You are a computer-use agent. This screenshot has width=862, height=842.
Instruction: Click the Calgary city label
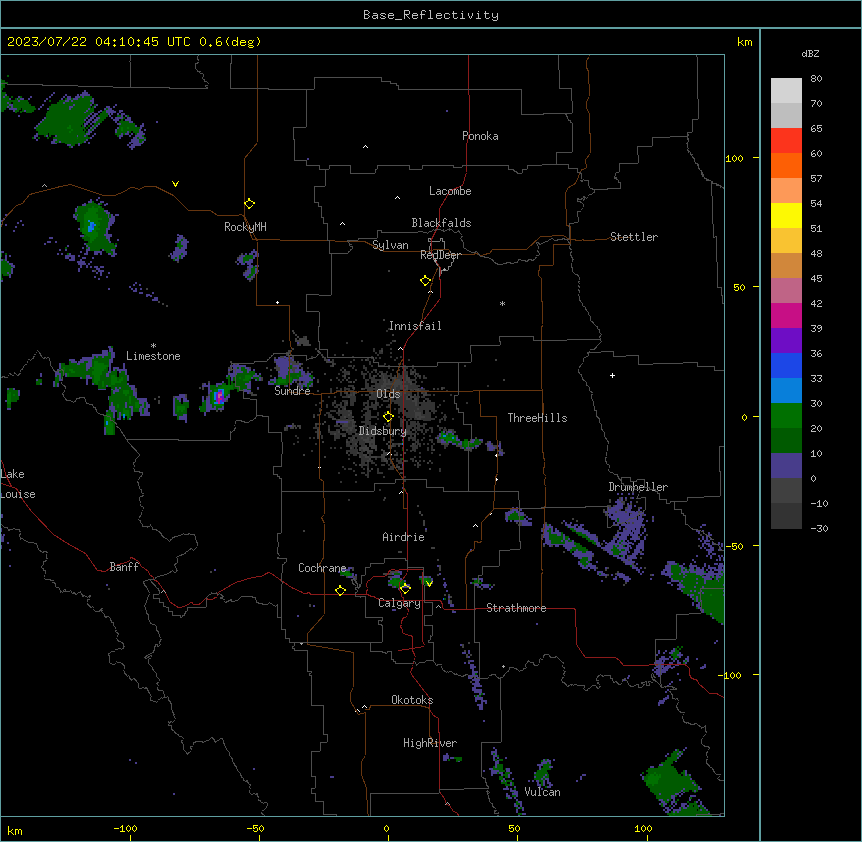[400, 603]
